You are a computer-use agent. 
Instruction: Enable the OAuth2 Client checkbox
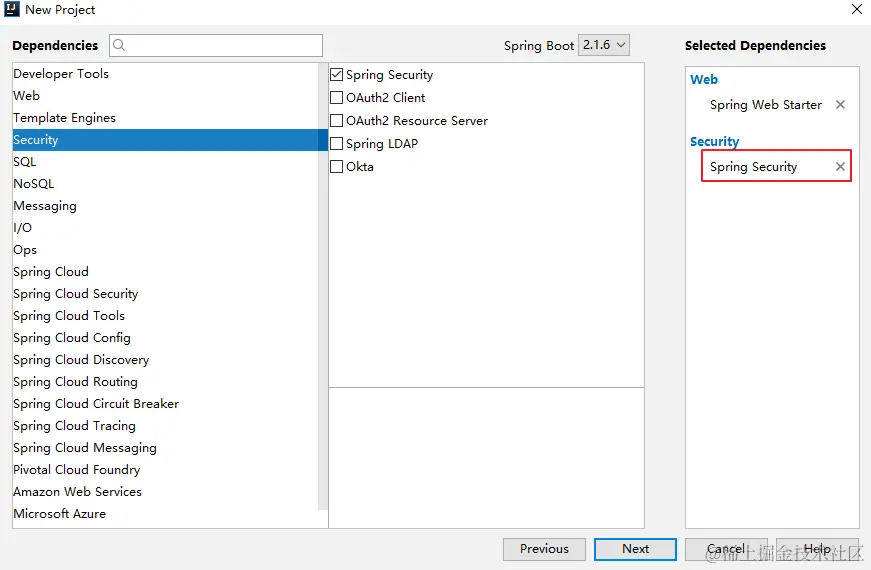coord(336,97)
